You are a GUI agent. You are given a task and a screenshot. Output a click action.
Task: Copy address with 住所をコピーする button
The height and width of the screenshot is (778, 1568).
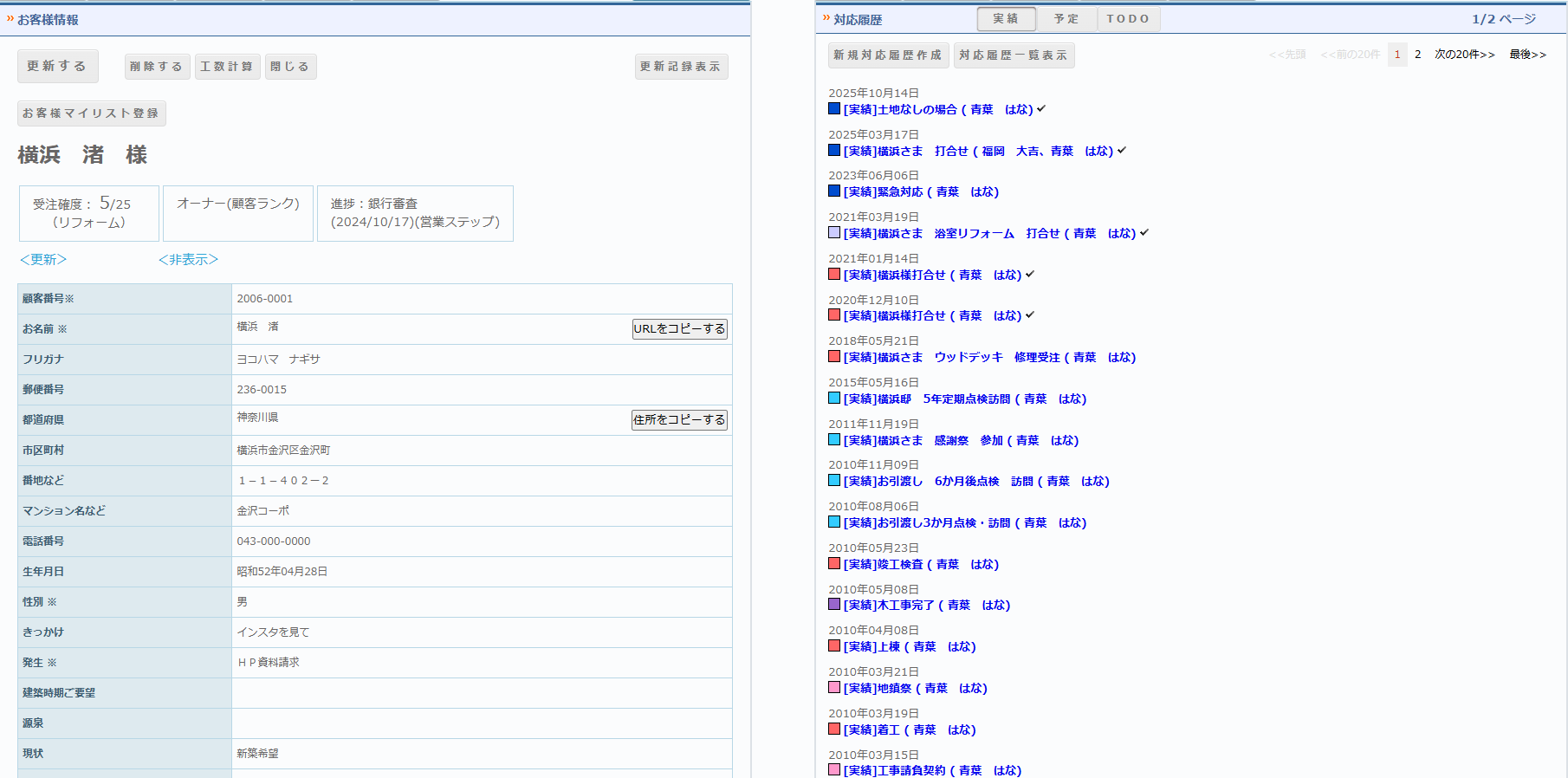click(679, 420)
